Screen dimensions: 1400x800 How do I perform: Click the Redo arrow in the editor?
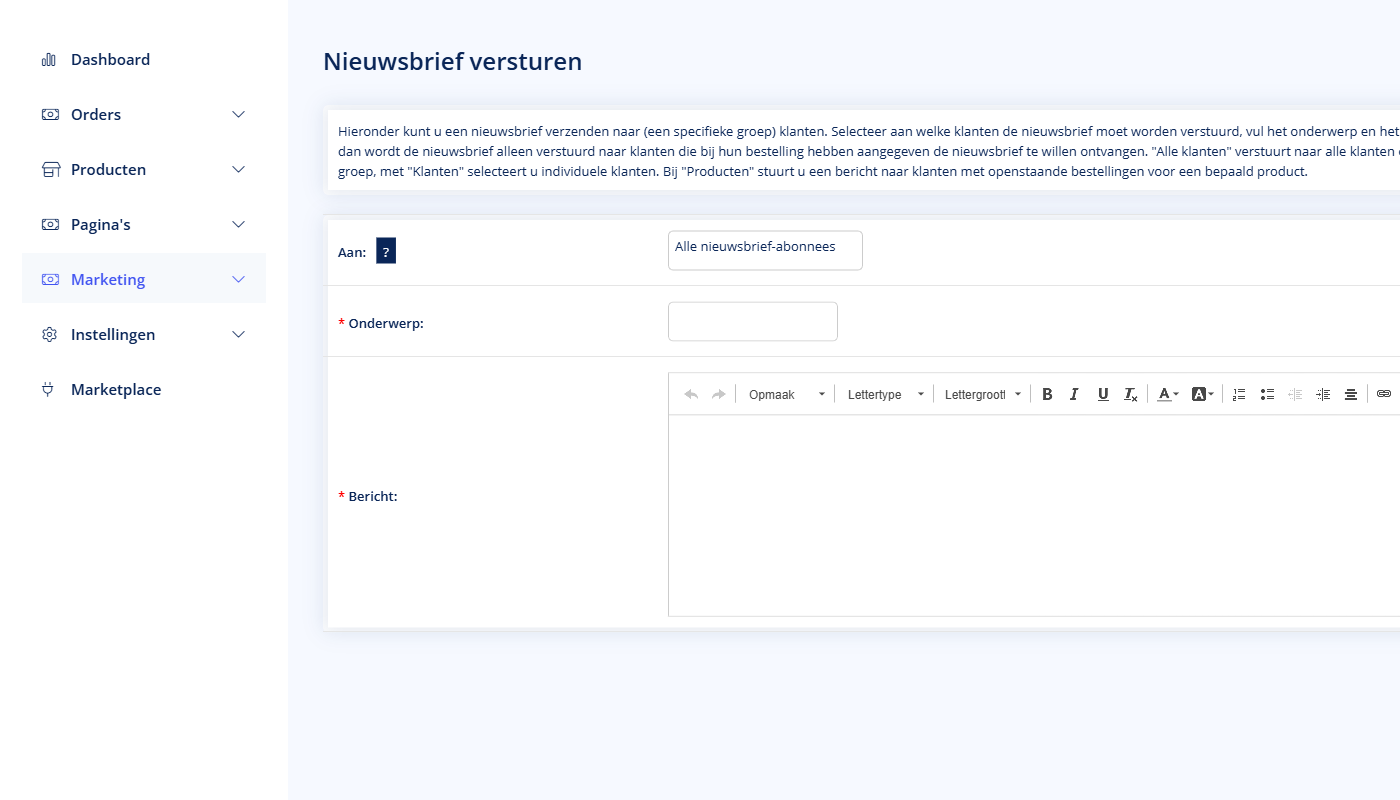pyautogui.click(x=718, y=394)
